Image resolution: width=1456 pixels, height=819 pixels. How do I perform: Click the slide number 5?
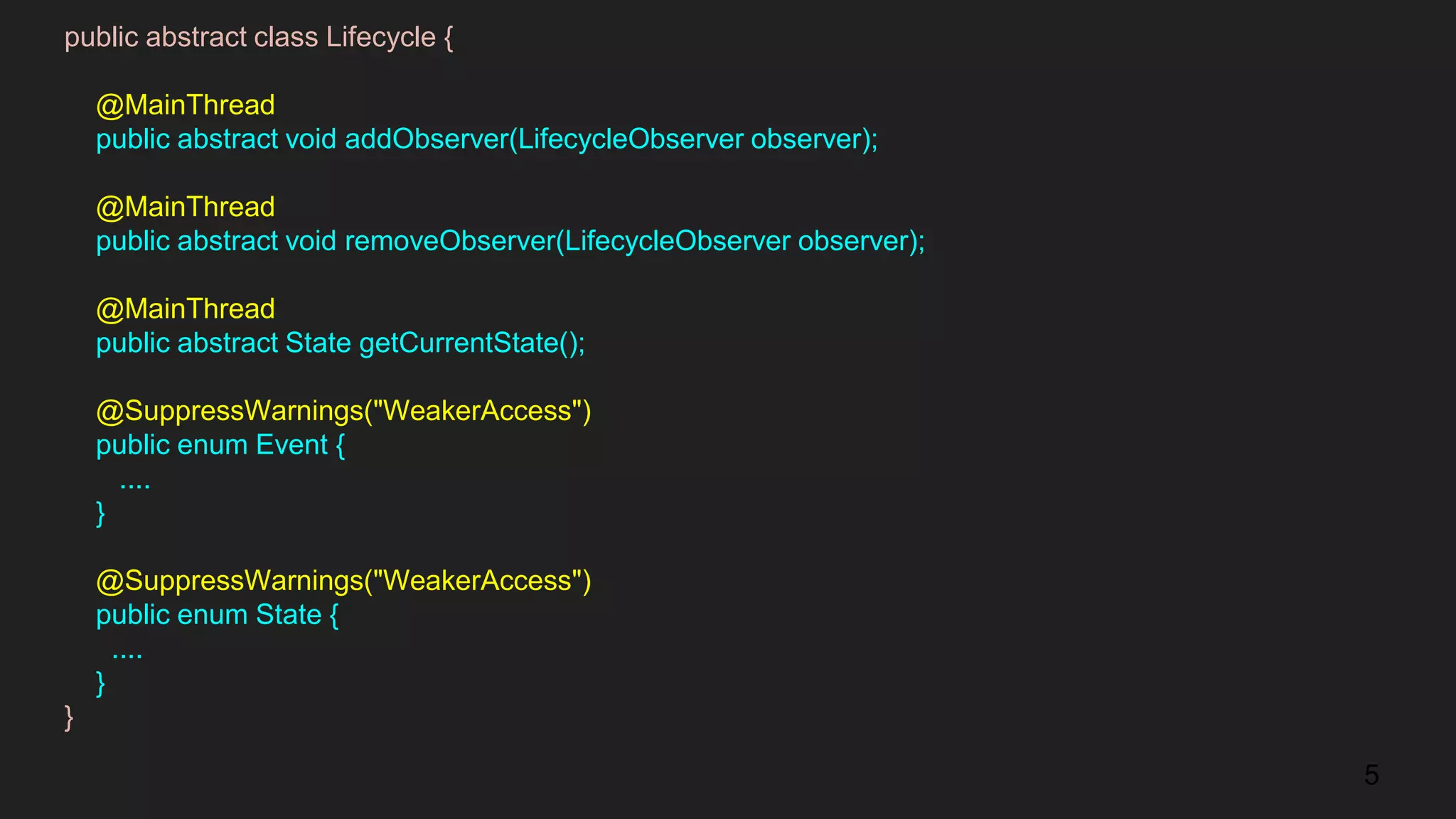(1371, 775)
